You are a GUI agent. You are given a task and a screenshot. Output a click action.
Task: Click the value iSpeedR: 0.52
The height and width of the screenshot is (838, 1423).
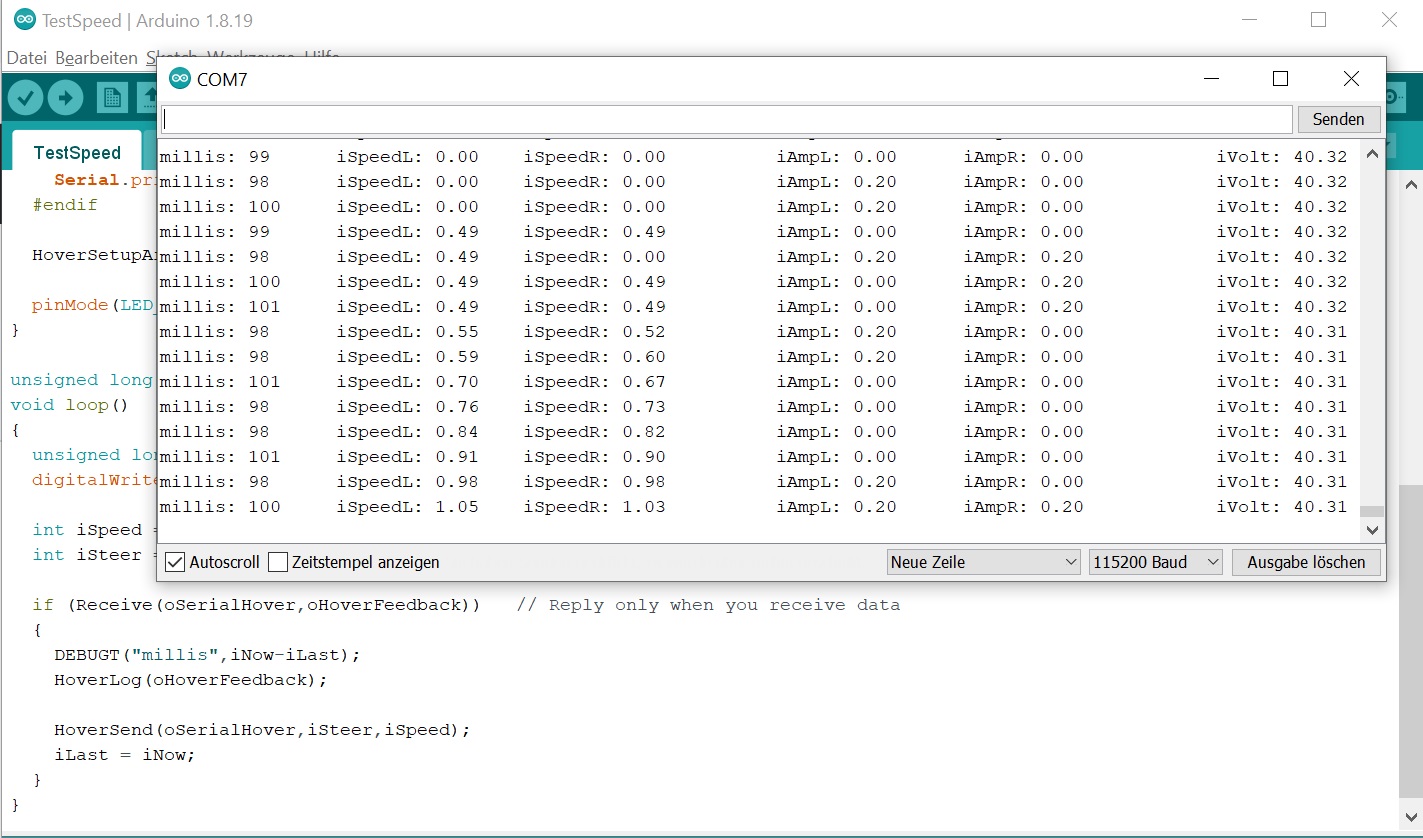point(594,332)
